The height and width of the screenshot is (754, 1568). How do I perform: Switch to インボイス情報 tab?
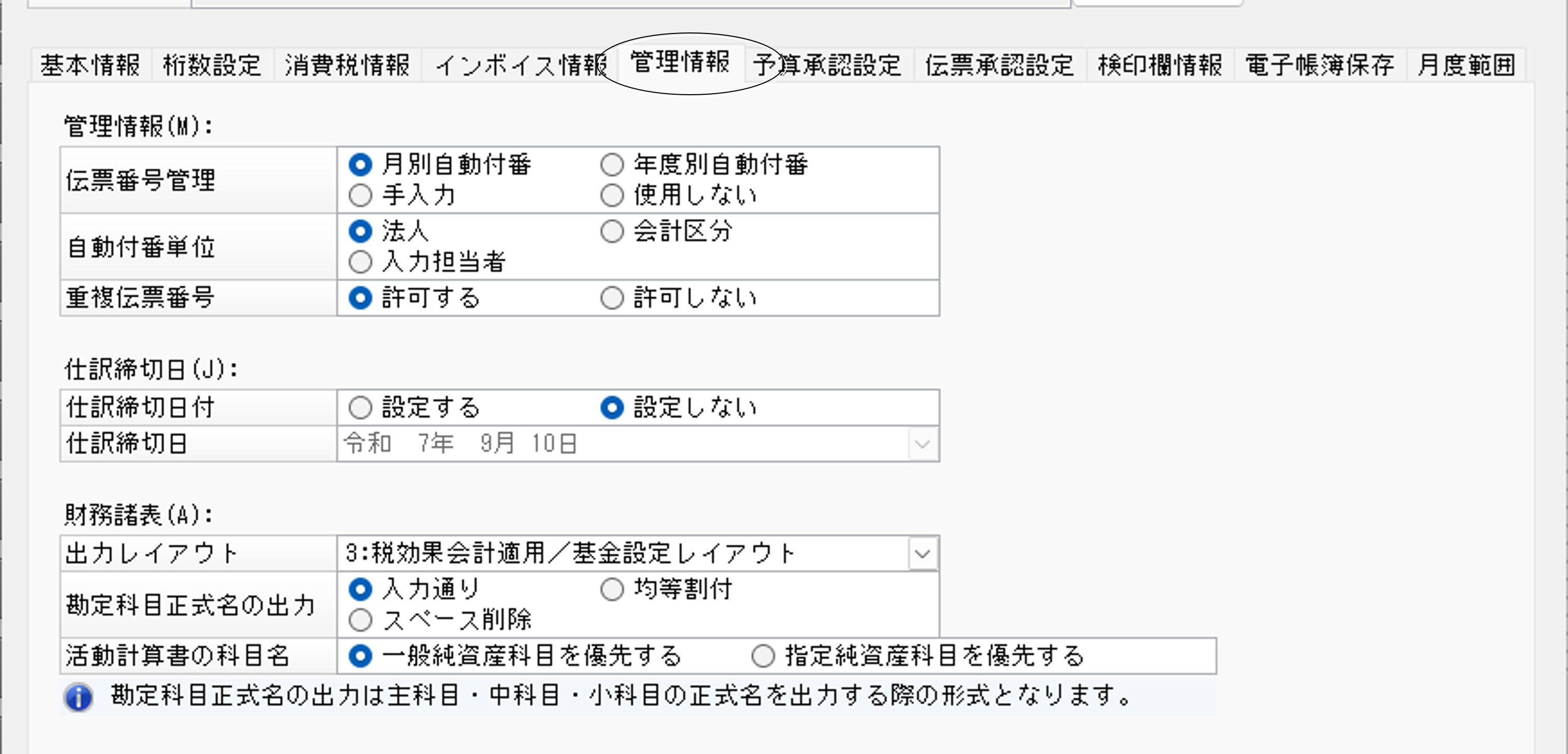coord(521,65)
